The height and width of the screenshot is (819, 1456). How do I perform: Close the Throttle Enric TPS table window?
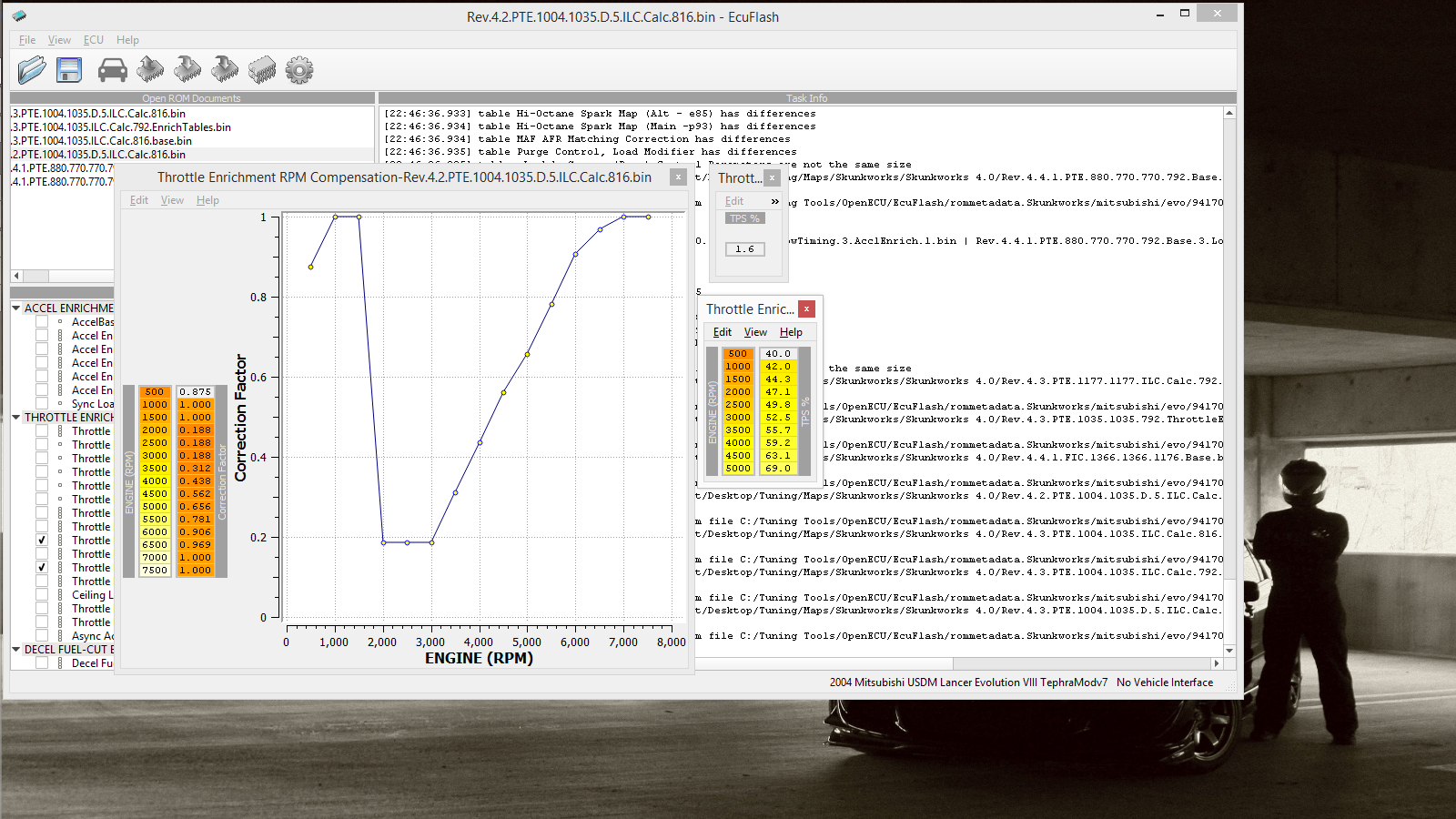806,309
